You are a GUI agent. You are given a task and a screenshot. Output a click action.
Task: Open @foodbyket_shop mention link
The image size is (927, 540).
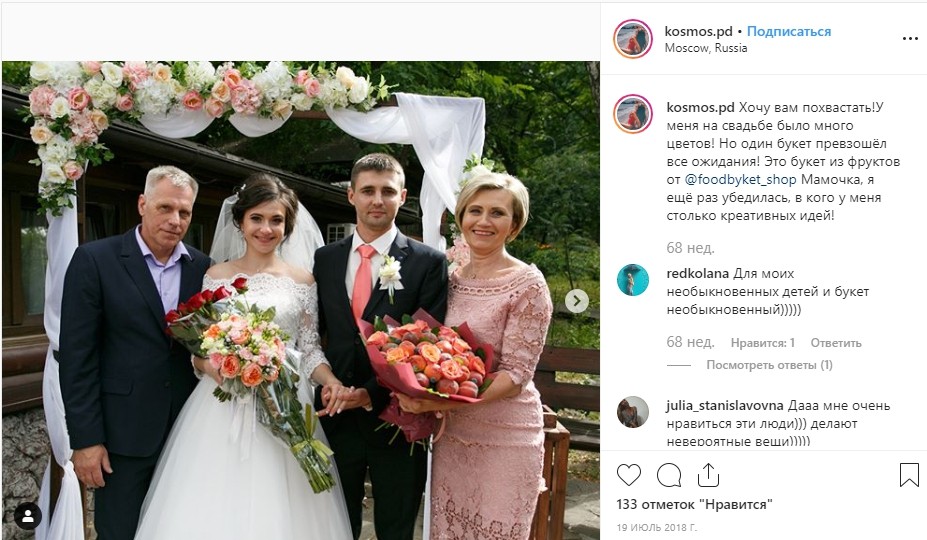(740, 179)
